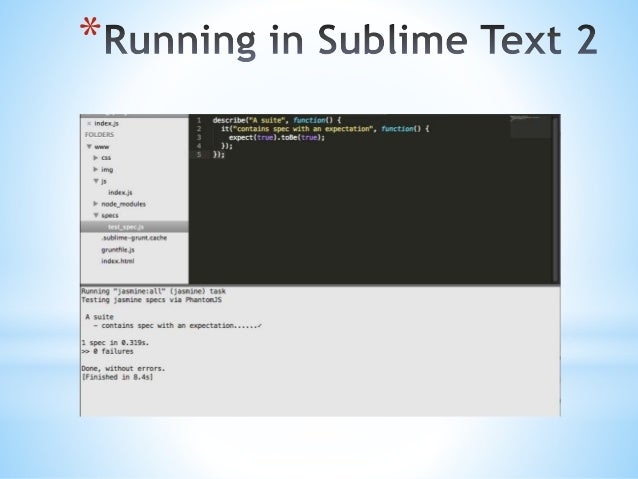Collapse the specs folder
Image resolution: width=638 pixels, height=479 pixels.
(x=96, y=215)
